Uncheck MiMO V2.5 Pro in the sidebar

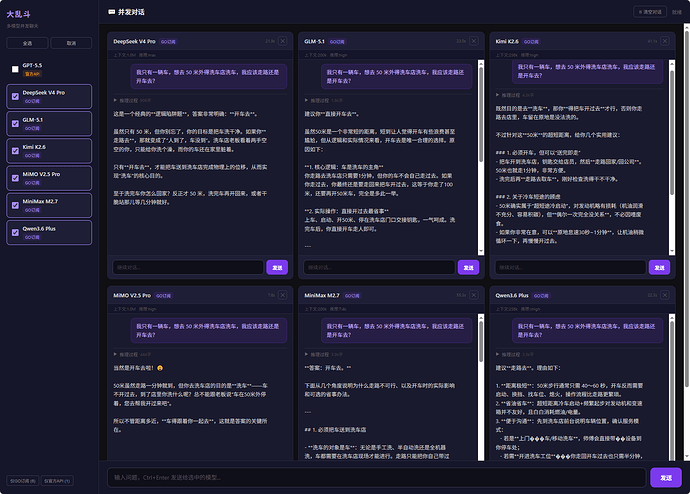click(x=15, y=178)
